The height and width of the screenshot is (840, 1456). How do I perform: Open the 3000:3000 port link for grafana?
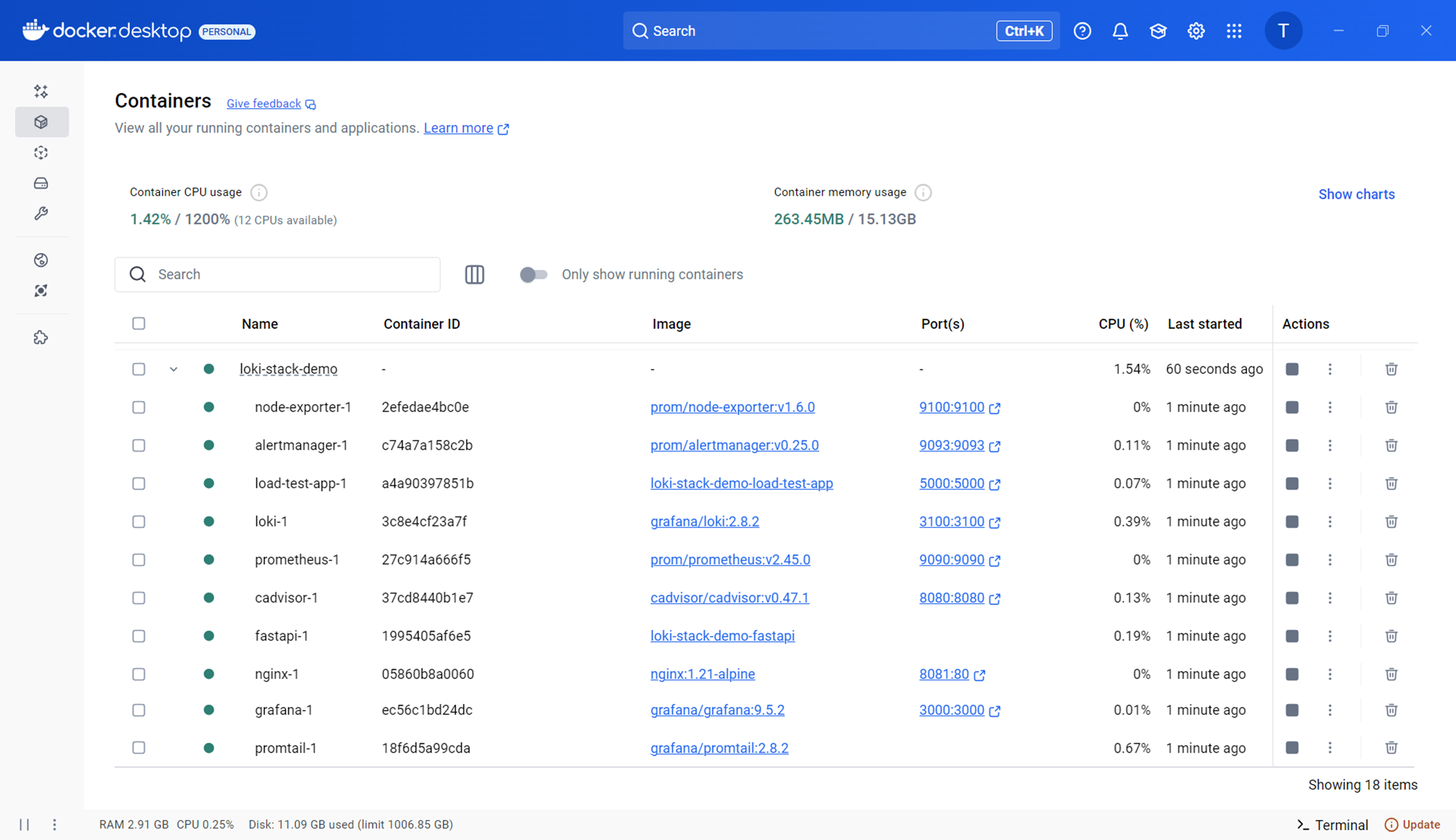coord(951,710)
